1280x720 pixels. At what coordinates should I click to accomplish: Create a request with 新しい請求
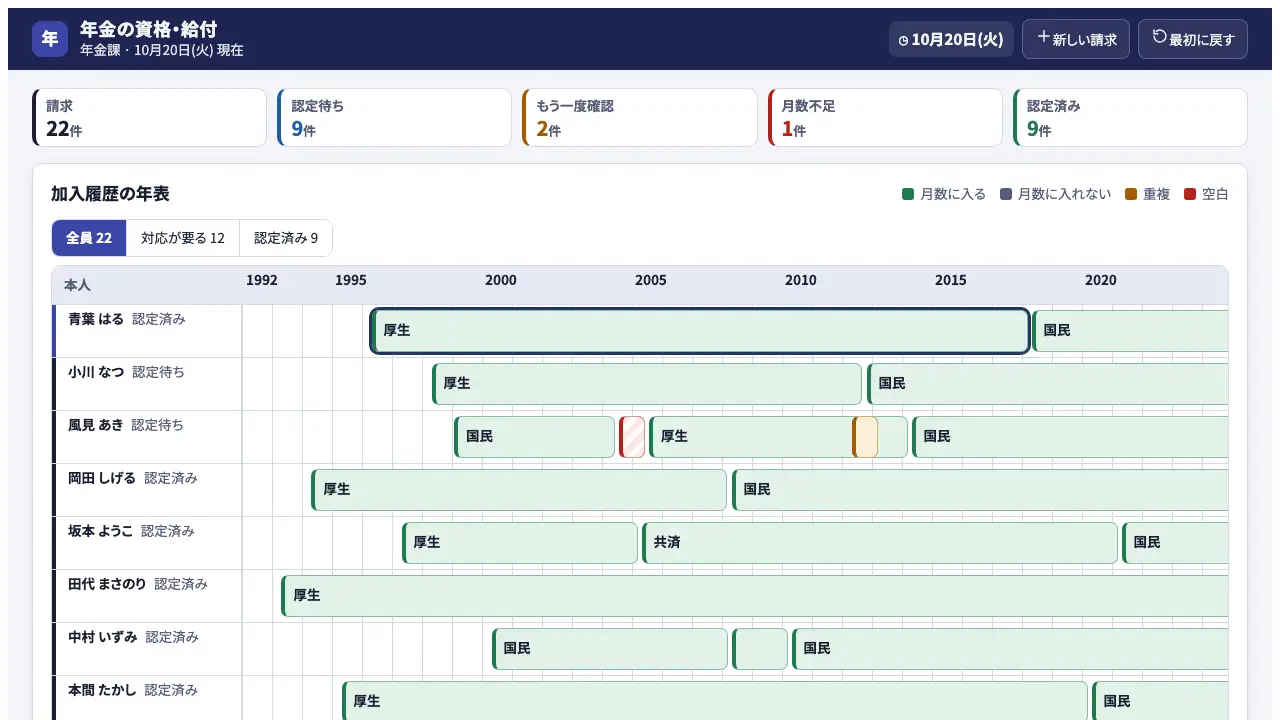(1076, 39)
